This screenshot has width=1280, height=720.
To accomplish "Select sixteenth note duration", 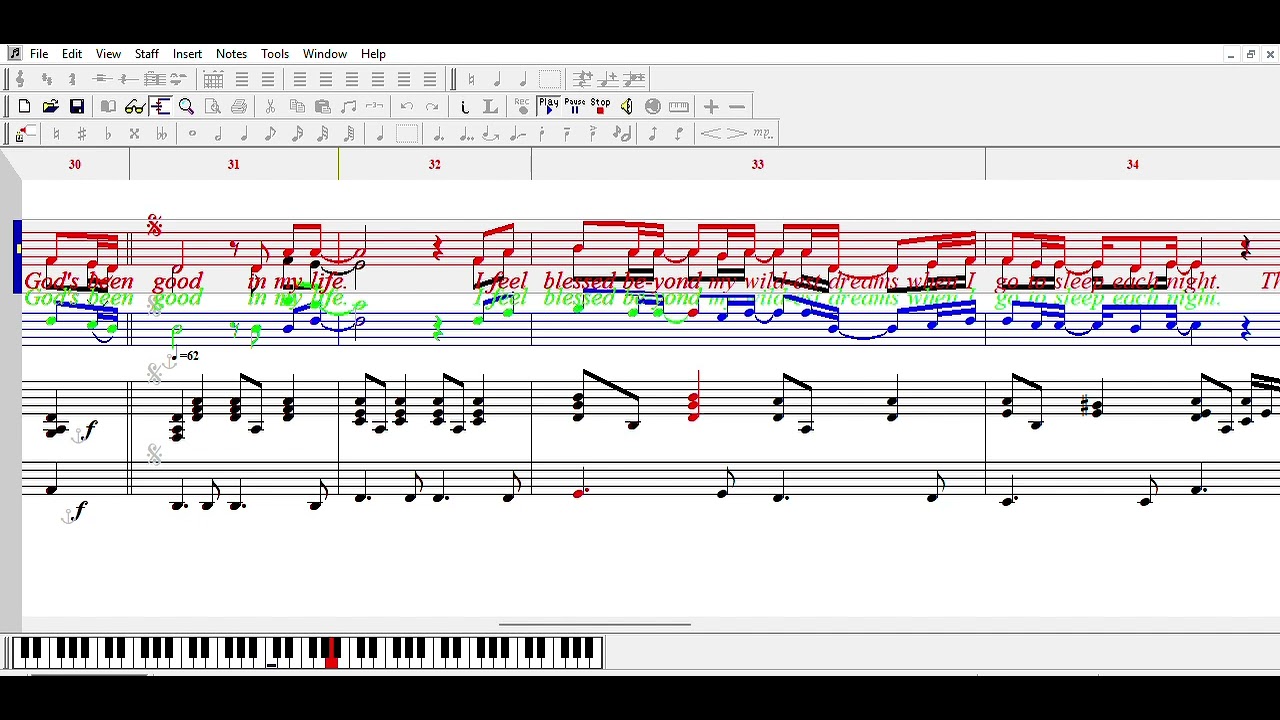I will pyautogui.click(x=297, y=134).
